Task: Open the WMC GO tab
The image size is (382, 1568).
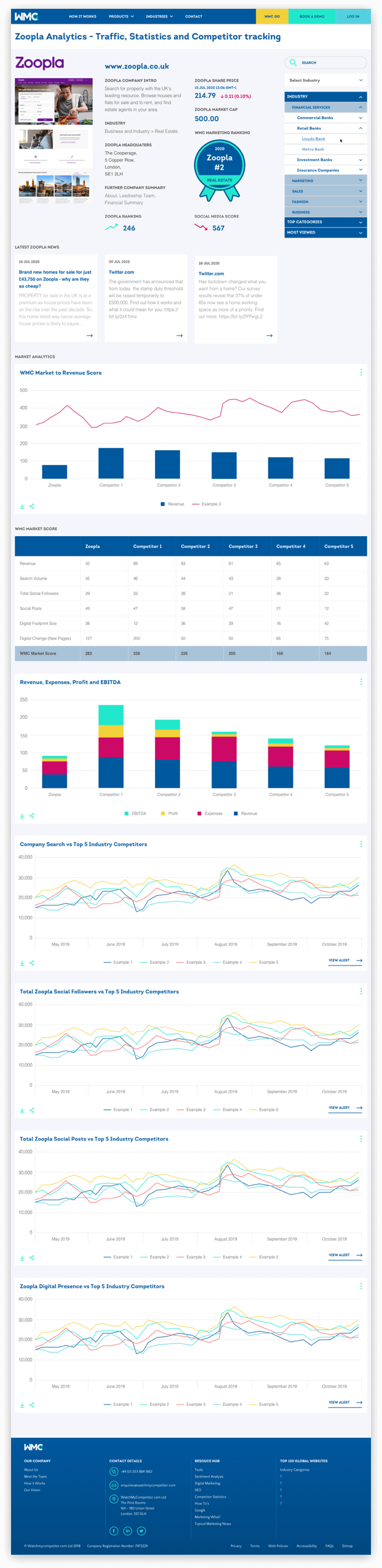Action: click(x=272, y=17)
